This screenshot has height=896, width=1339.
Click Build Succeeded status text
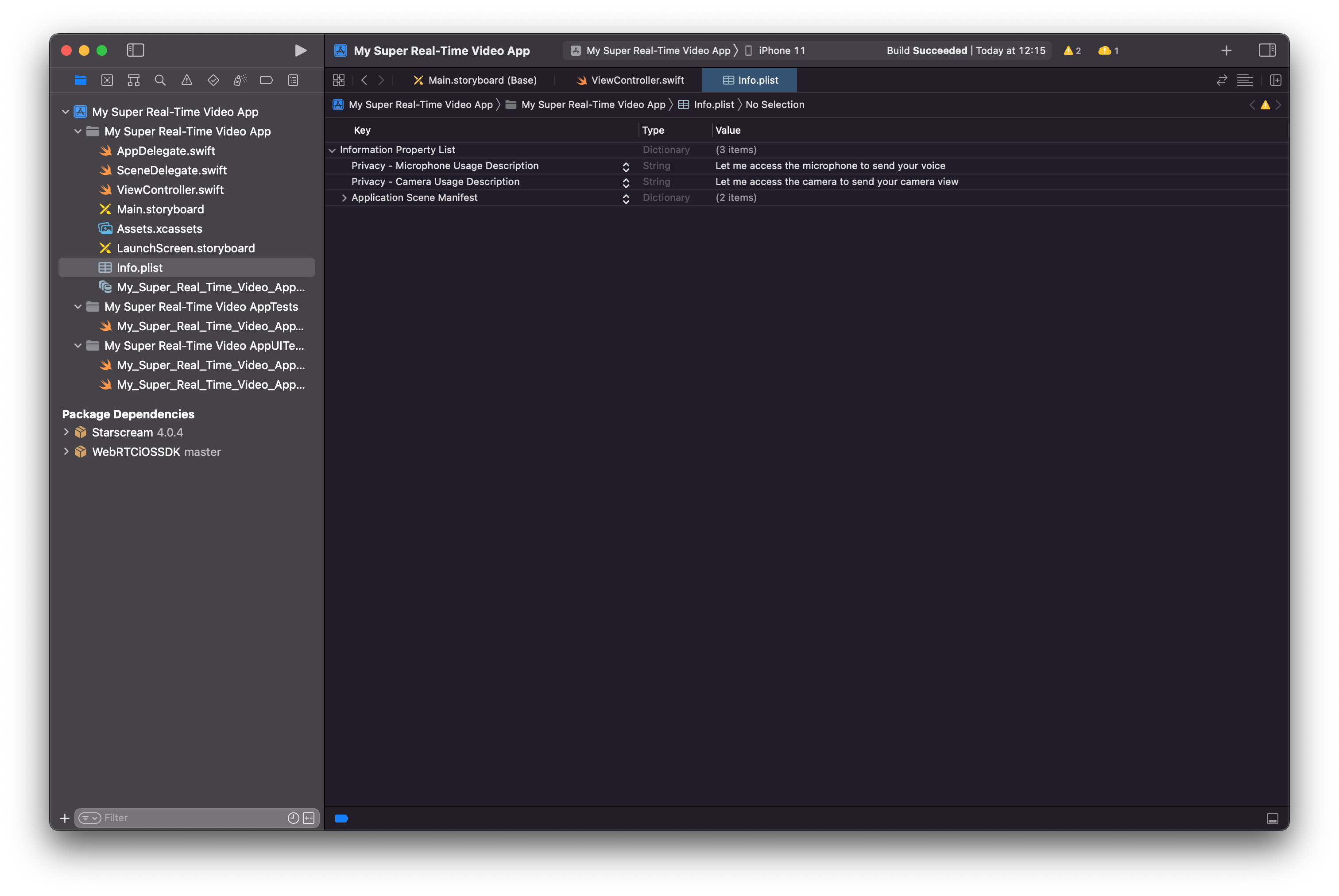[926, 51]
